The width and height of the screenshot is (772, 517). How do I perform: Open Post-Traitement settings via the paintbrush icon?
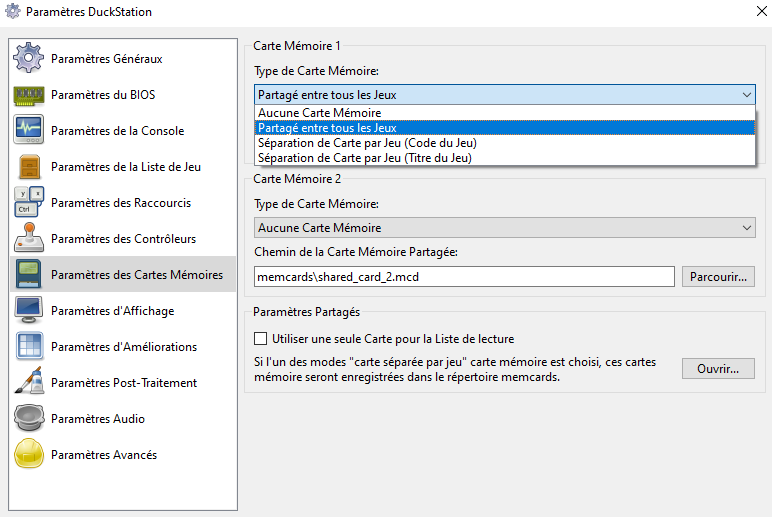tap(28, 383)
